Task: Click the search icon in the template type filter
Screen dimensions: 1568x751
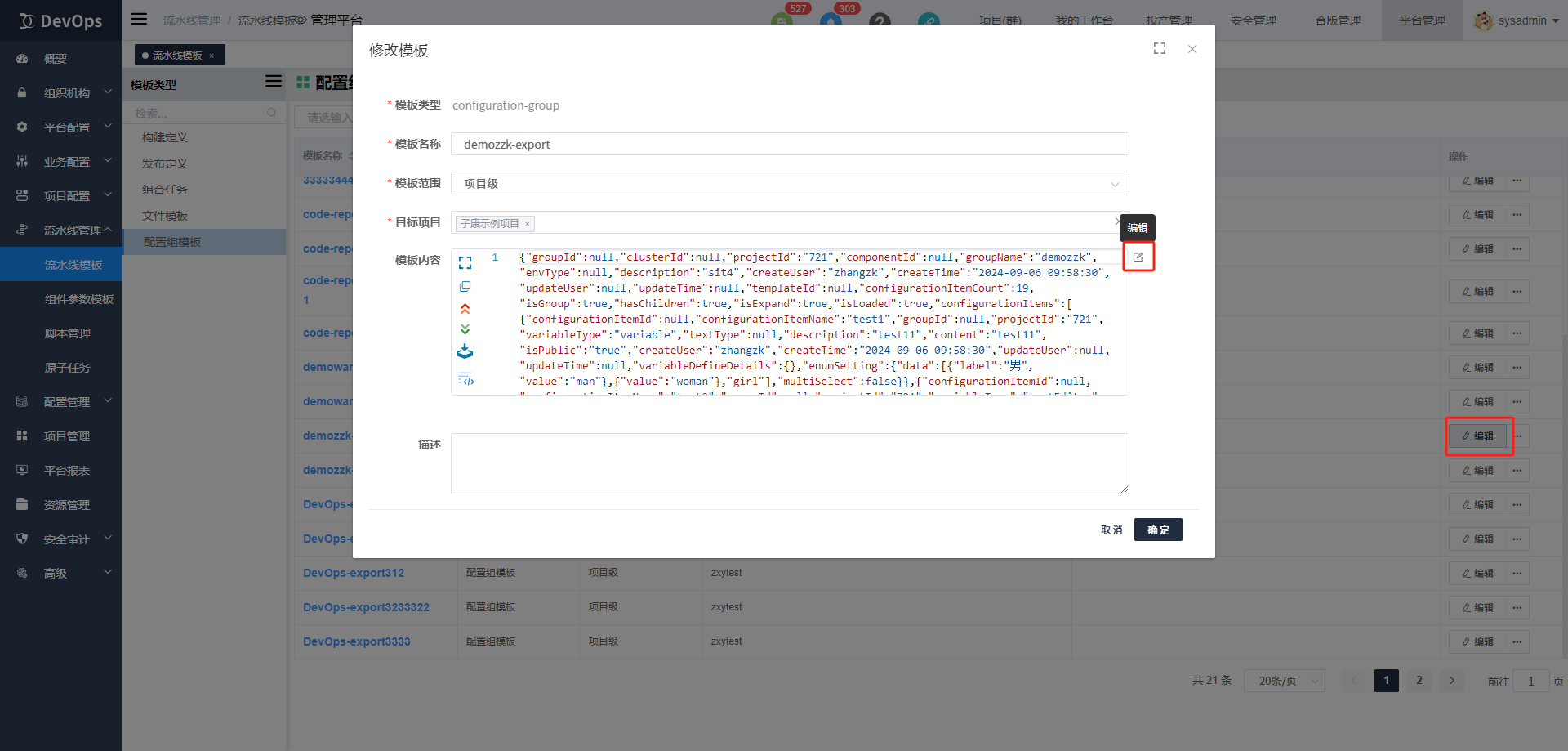Action: (x=271, y=113)
